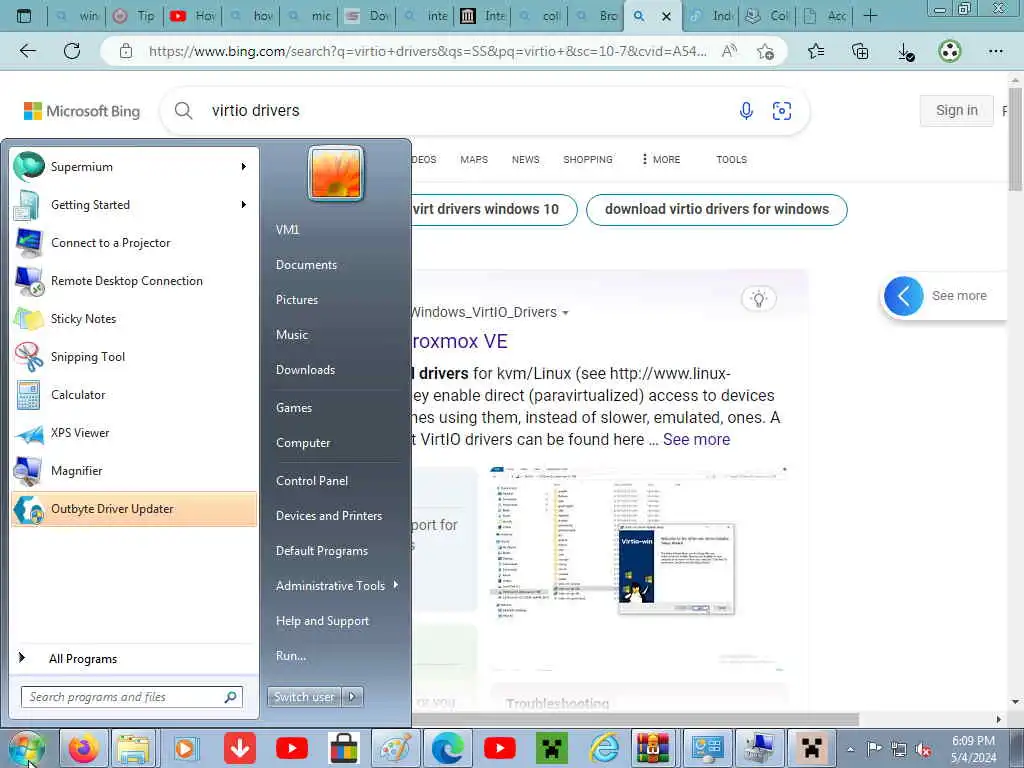Click Bing visual search camera icon

click(782, 110)
